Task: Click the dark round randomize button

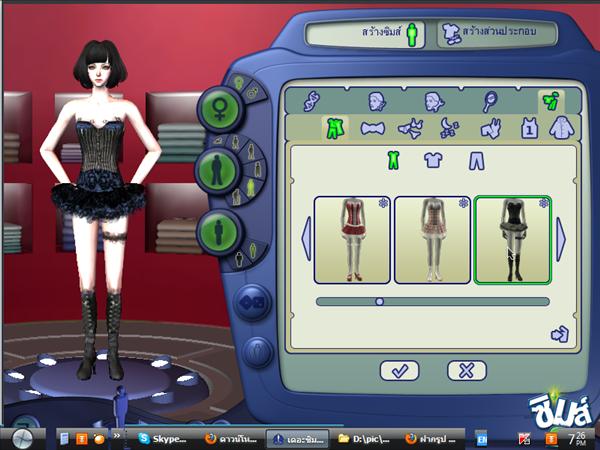Action: 252,303
